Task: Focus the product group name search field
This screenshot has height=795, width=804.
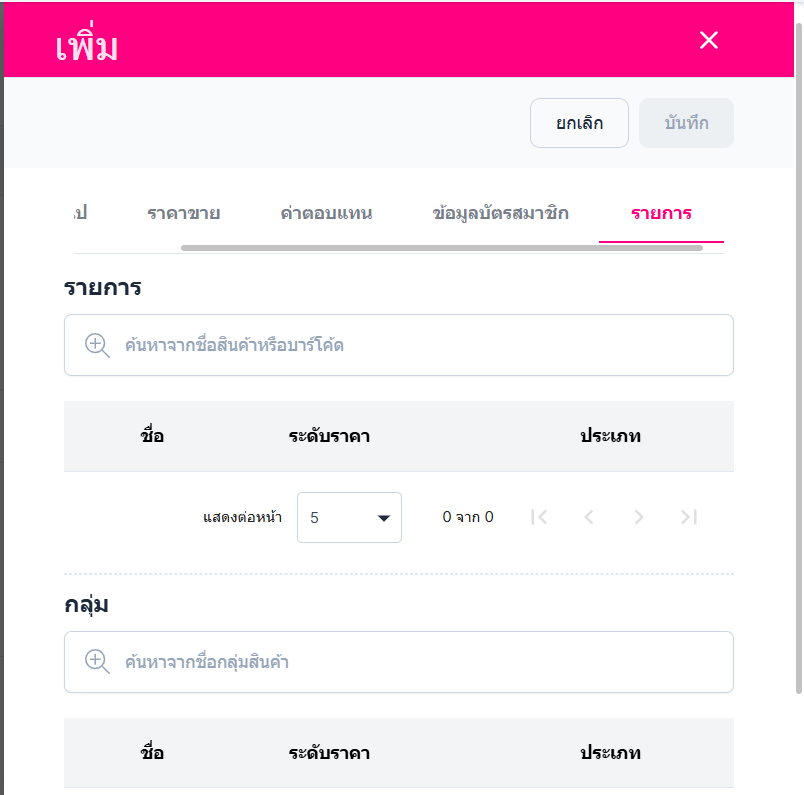Action: [420, 661]
